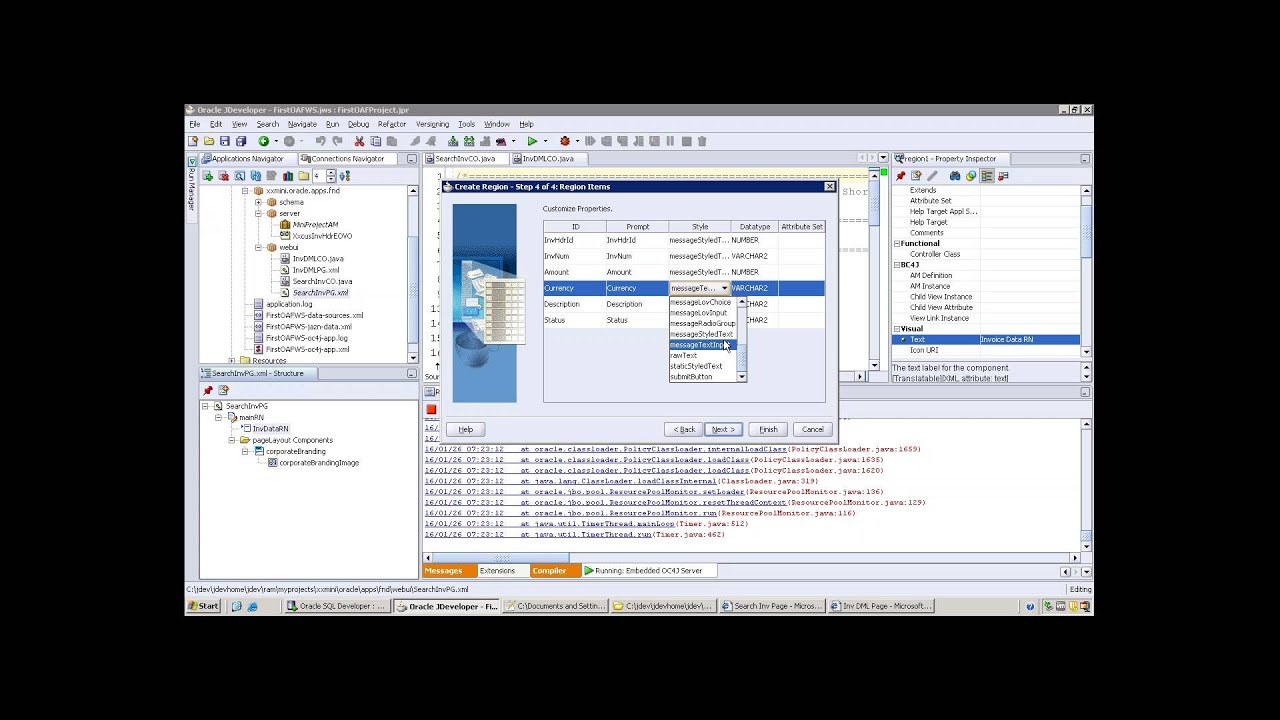This screenshot has height=720, width=1280.
Task: Select InvDMLPG.xml in navigator tree
Action: click(315, 270)
